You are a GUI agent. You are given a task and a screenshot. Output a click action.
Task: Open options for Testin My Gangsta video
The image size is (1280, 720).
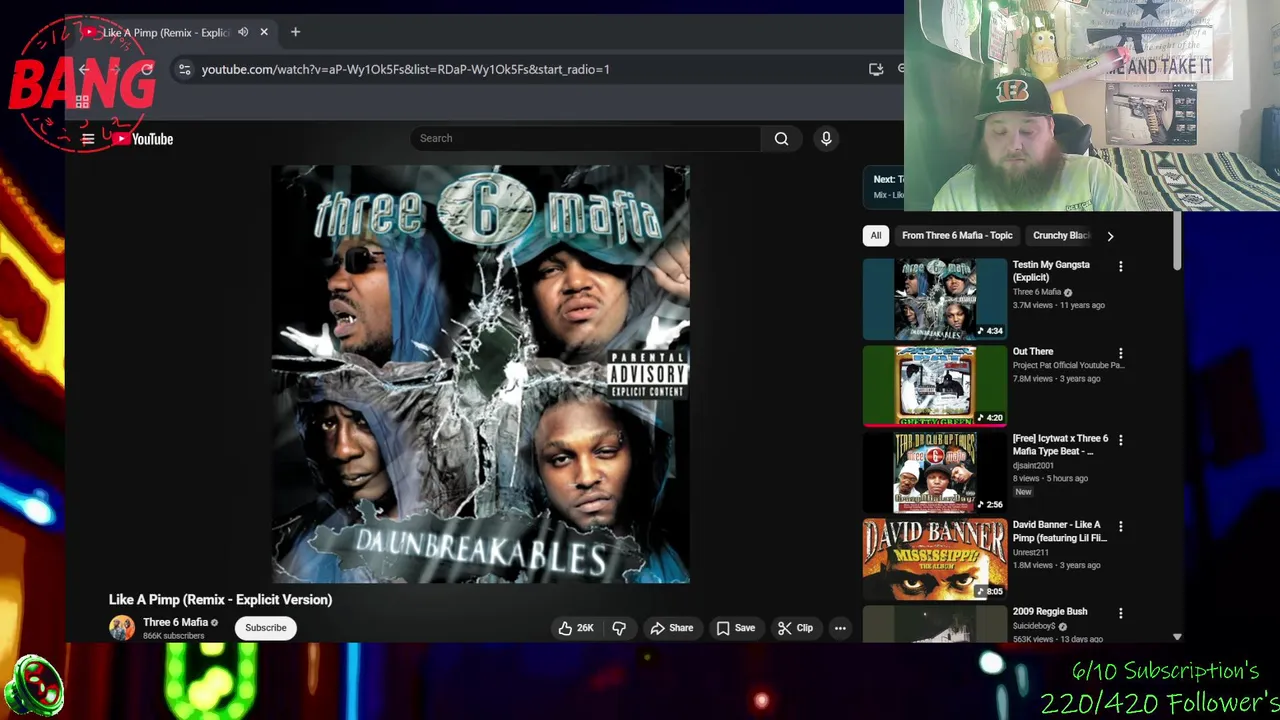[1121, 267]
